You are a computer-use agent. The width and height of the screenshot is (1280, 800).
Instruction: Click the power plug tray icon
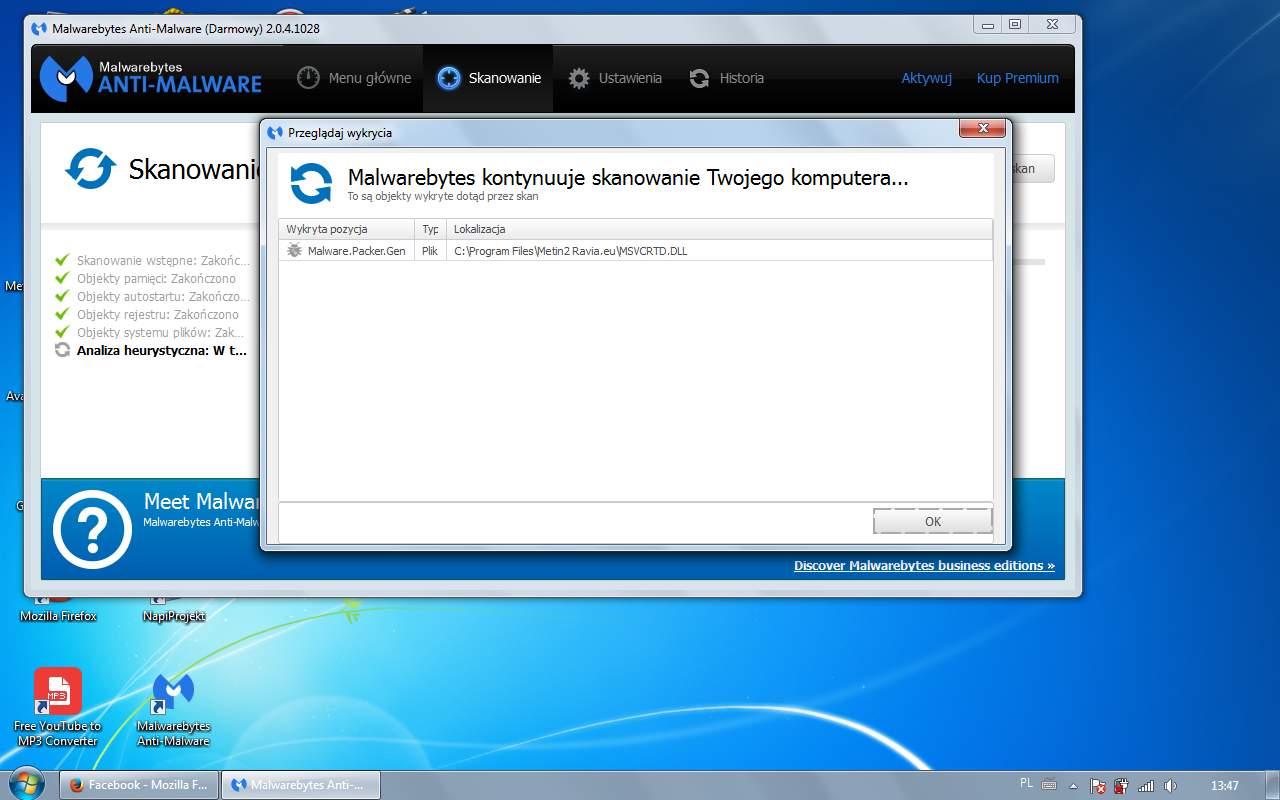(x=1121, y=786)
